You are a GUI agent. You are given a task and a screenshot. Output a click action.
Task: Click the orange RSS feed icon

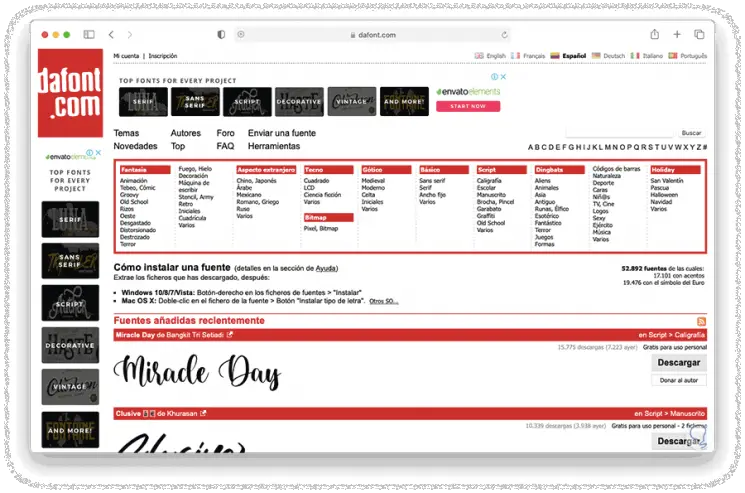point(702,320)
